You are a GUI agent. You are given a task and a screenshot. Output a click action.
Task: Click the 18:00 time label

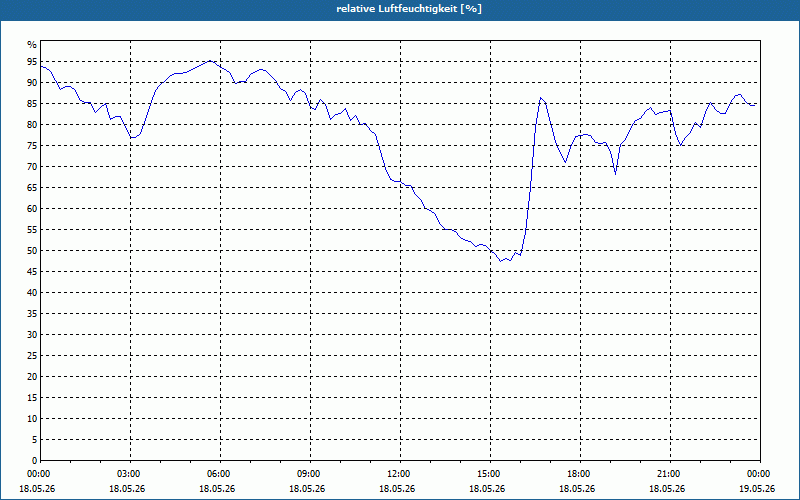point(580,474)
